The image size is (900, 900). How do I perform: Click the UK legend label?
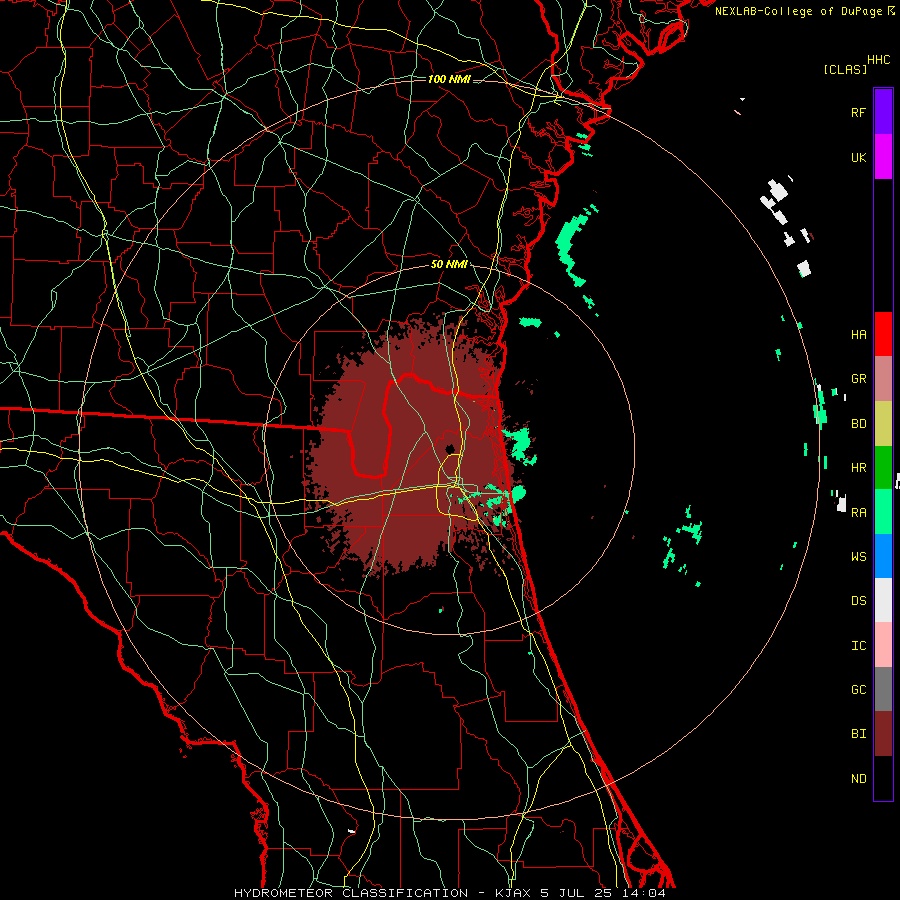click(858, 157)
